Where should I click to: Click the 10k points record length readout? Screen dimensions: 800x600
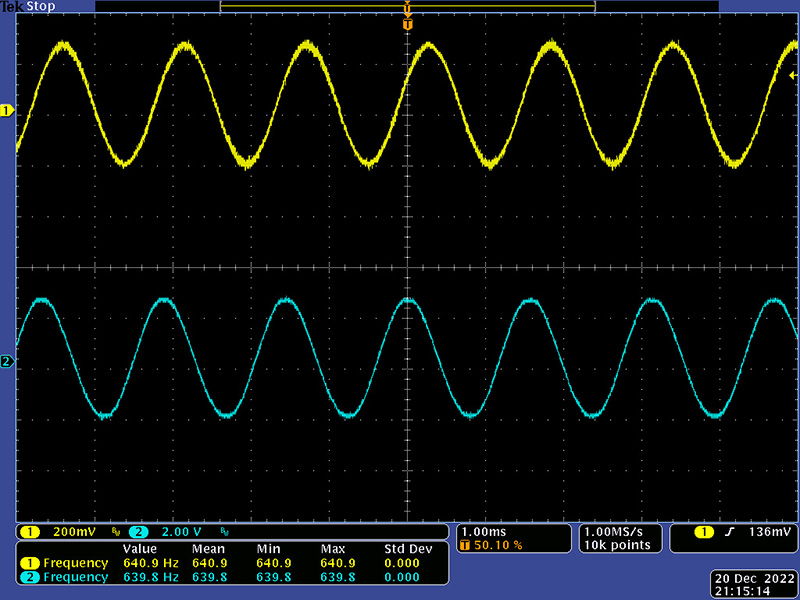[617, 545]
